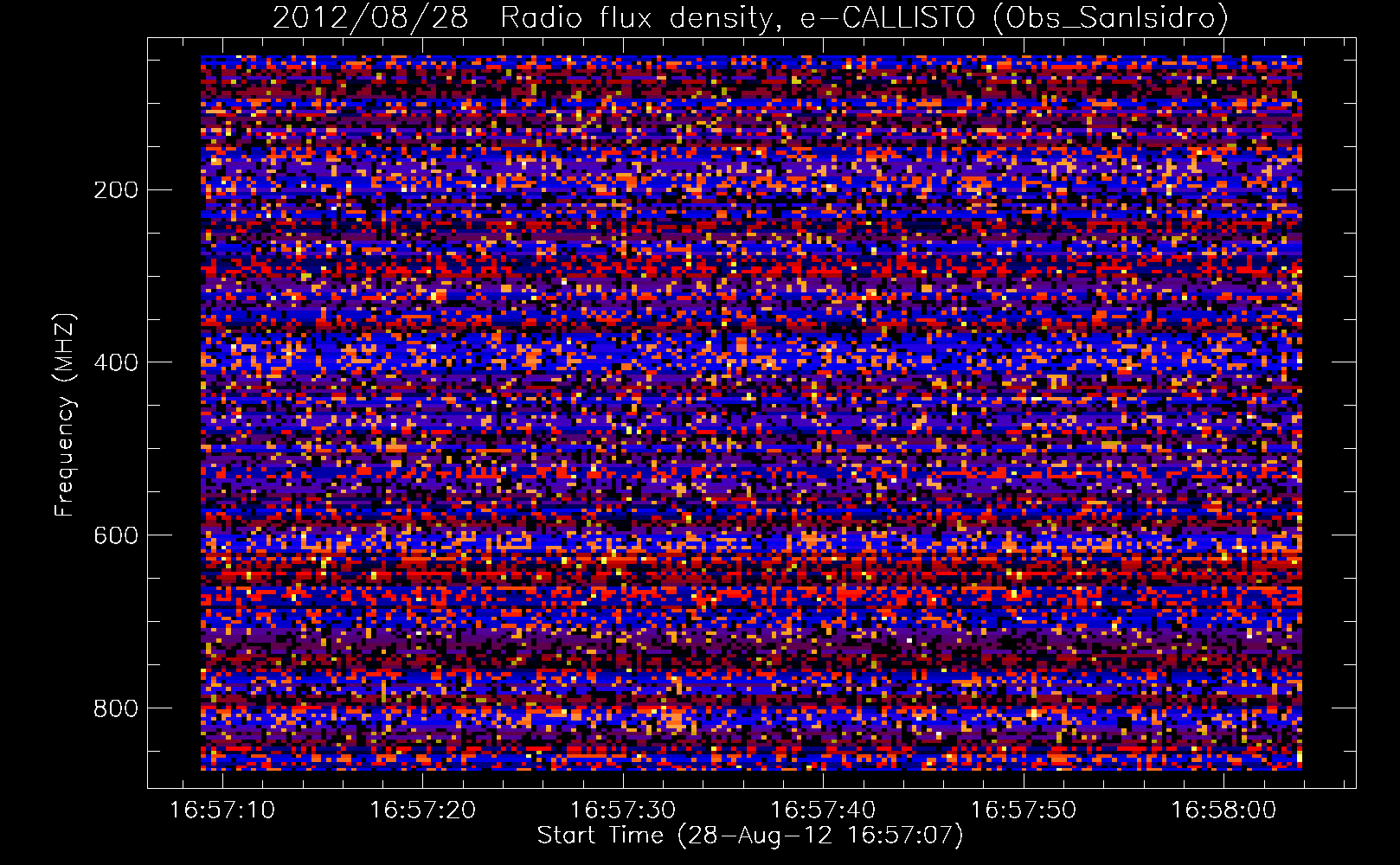Click the 600 frequency tick label
1400x865 pixels.
pos(116,535)
